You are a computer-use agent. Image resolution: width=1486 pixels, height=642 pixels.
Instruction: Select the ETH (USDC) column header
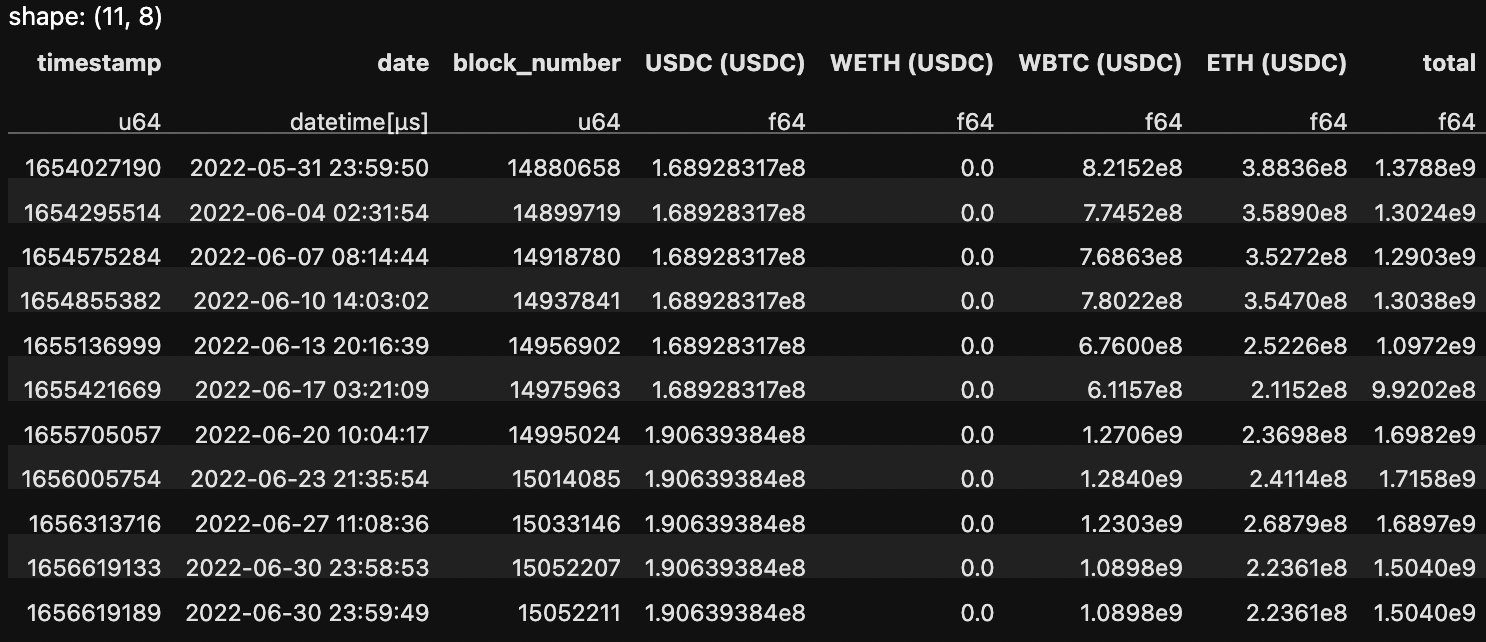point(1277,63)
